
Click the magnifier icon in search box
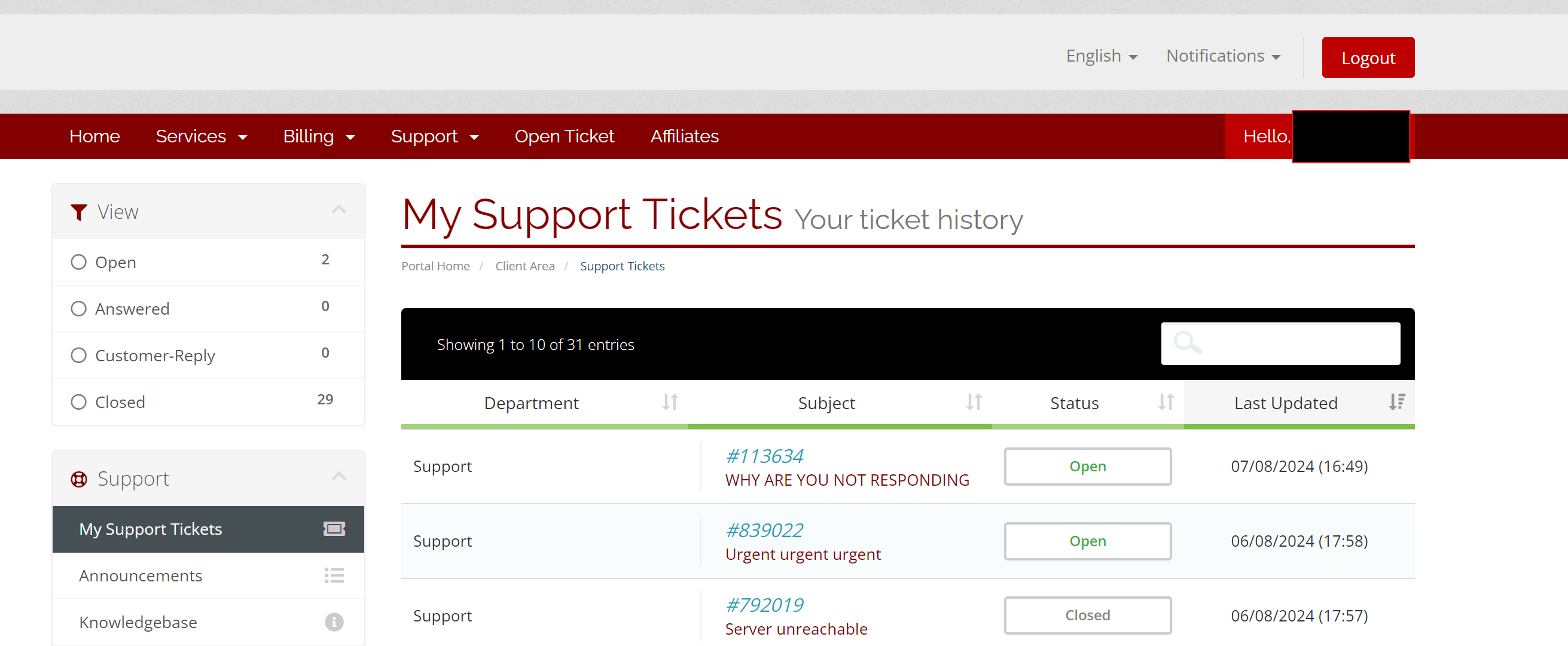click(x=1188, y=343)
